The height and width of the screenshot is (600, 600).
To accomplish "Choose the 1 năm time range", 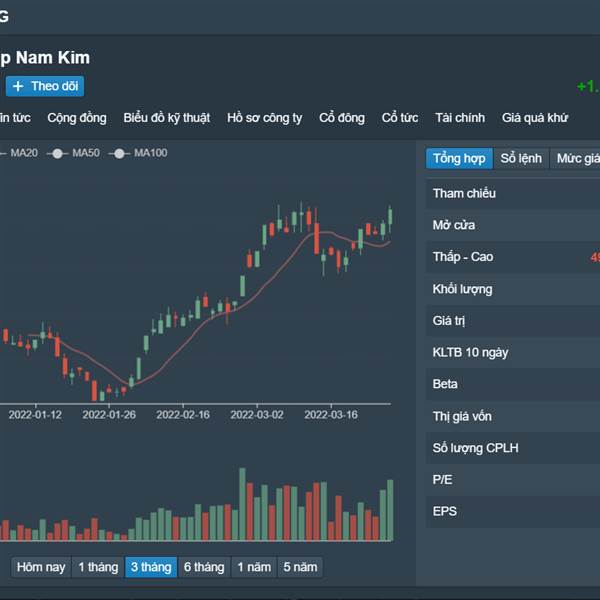I will [254, 567].
